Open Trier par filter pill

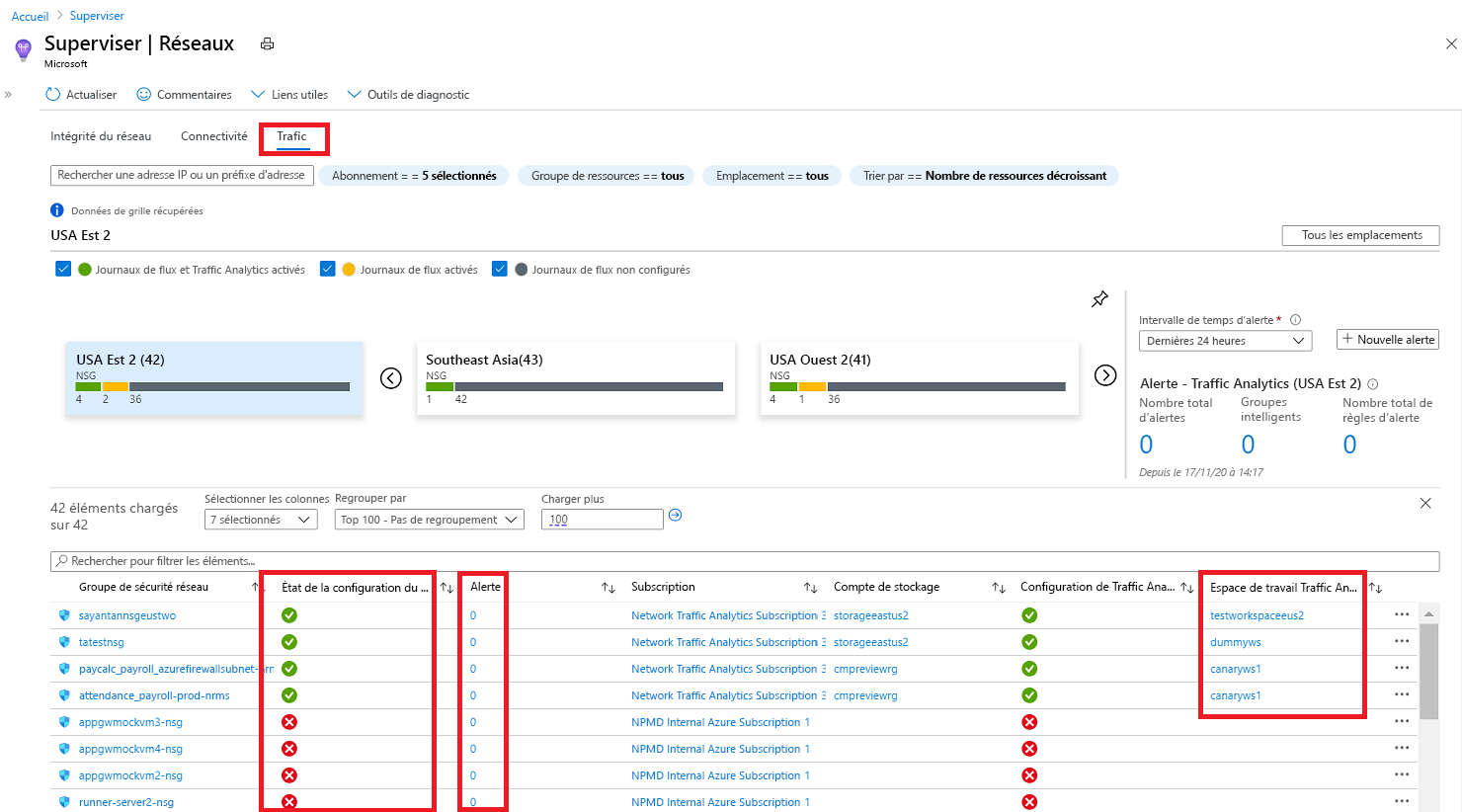985,176
